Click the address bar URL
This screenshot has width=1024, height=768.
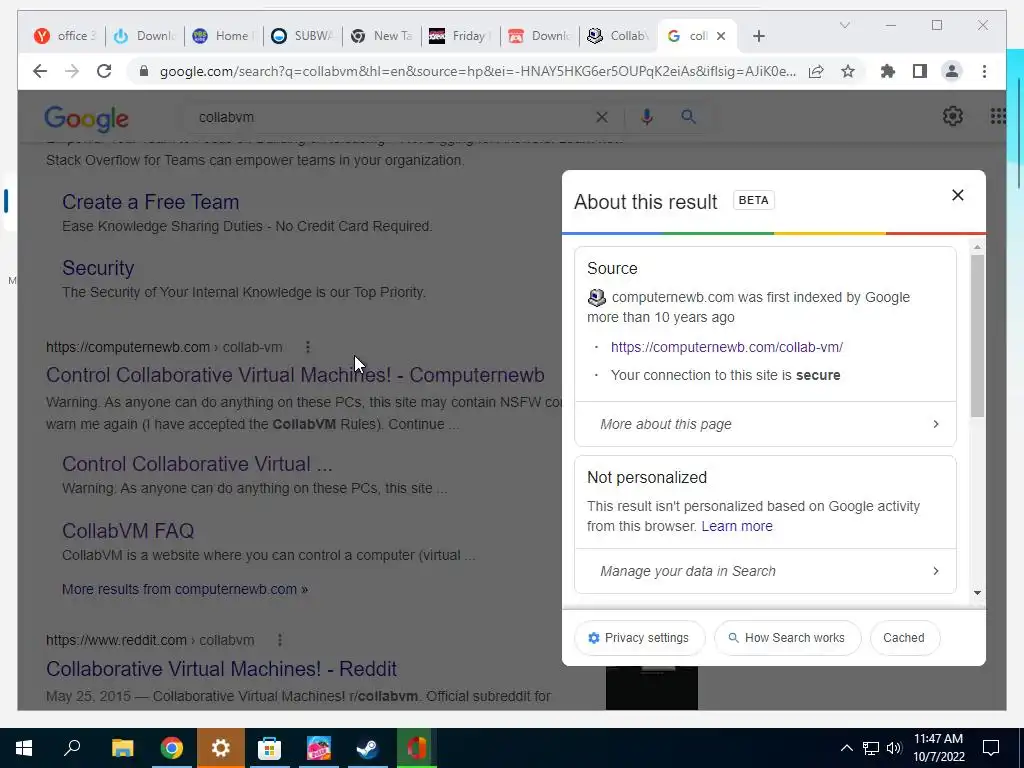[x=477, y=71]
